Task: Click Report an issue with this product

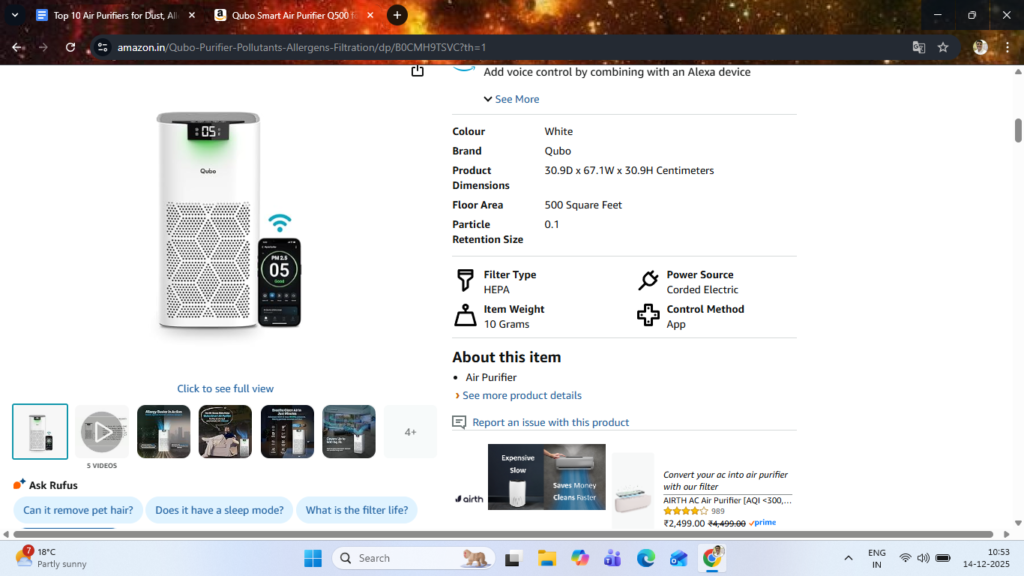Action: click(x=550, y=422)
